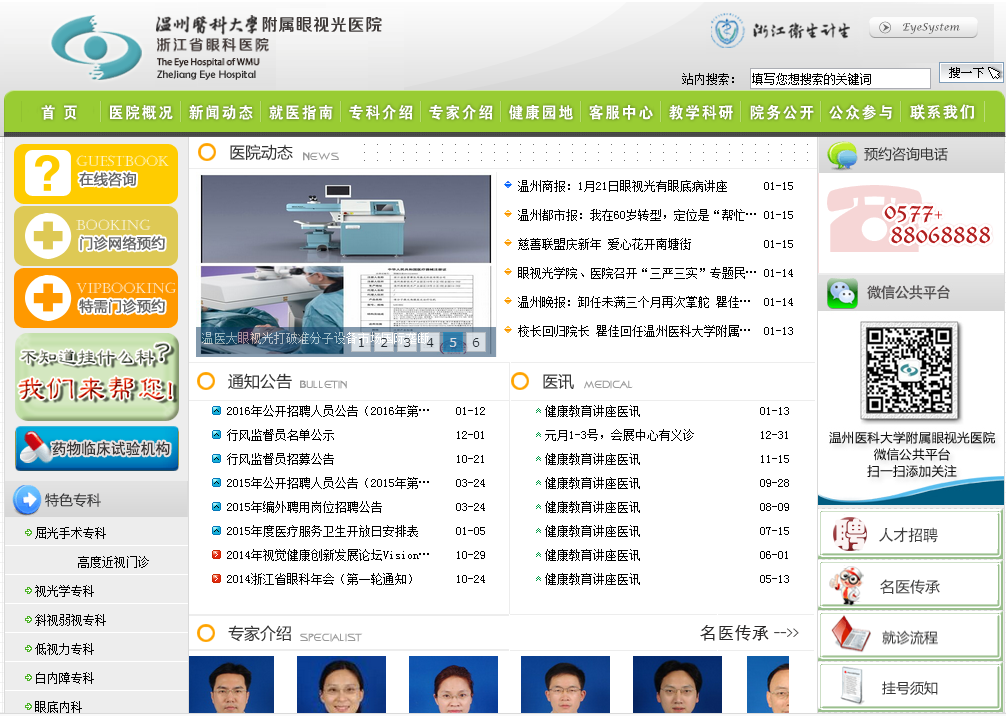Click the 搜一下 search button
The height and width of the screenshot is (716, 1006).
click(971, 72)
